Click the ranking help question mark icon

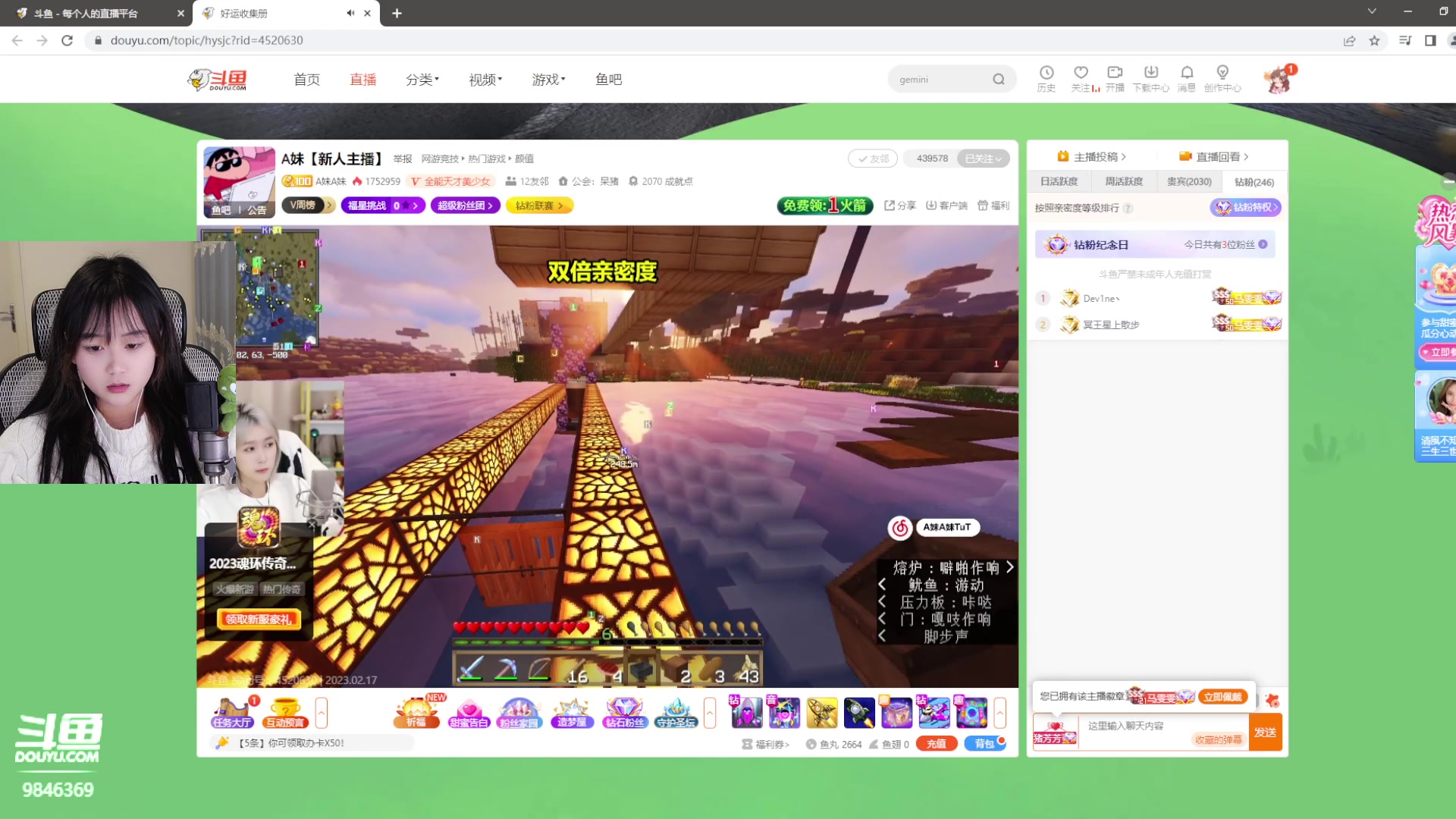[1128, 208]
